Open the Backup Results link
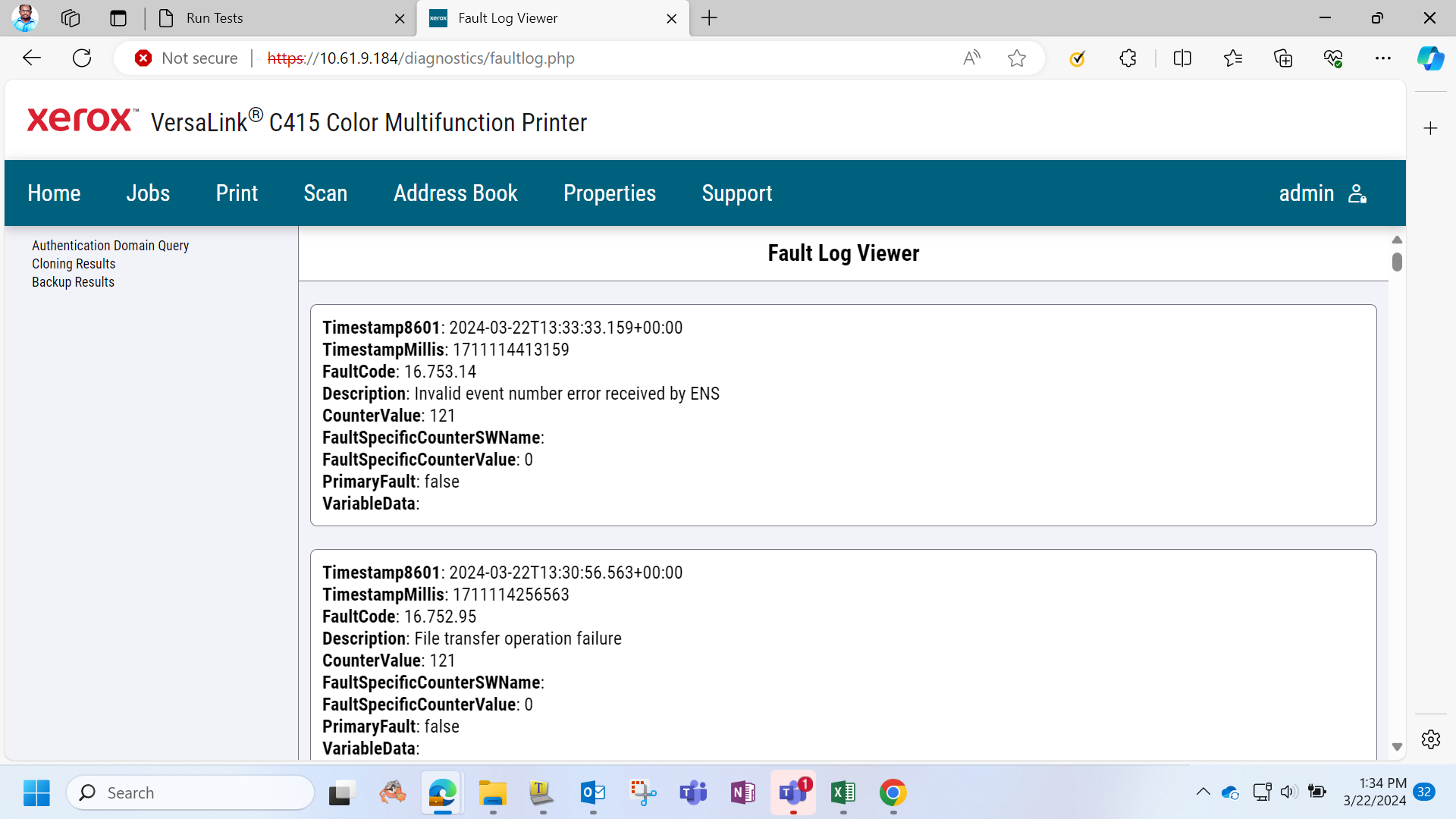The height and width of the screenshot is (819, 1456). 74,282
